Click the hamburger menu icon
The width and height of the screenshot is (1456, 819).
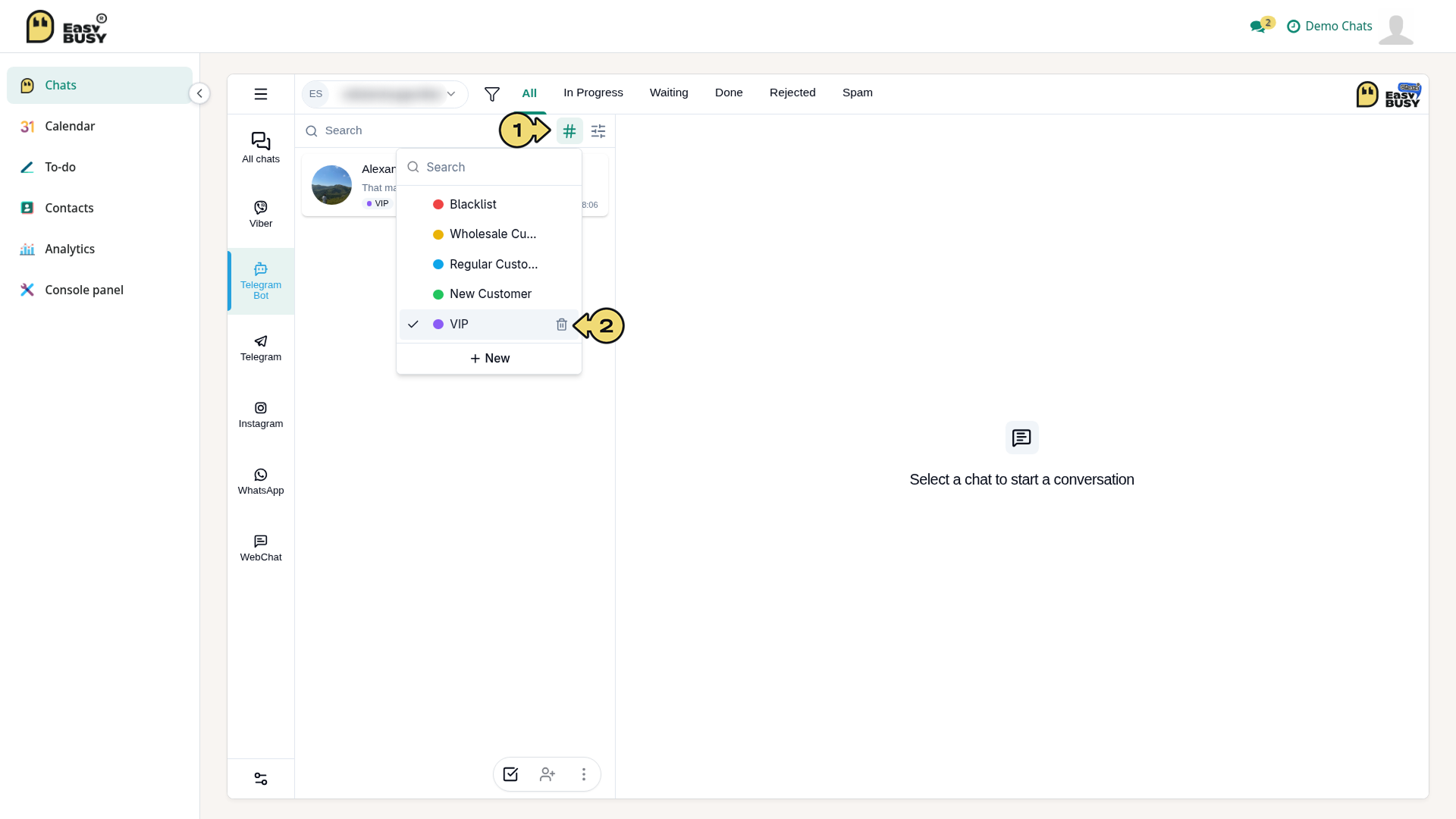click(x=261, y=94)
